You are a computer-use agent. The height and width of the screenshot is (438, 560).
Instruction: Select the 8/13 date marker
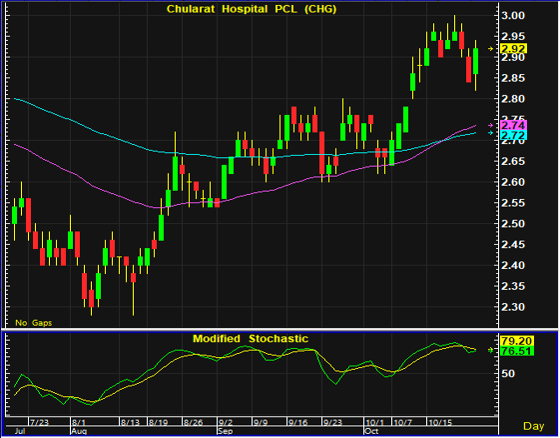click(x=130, y=423)
